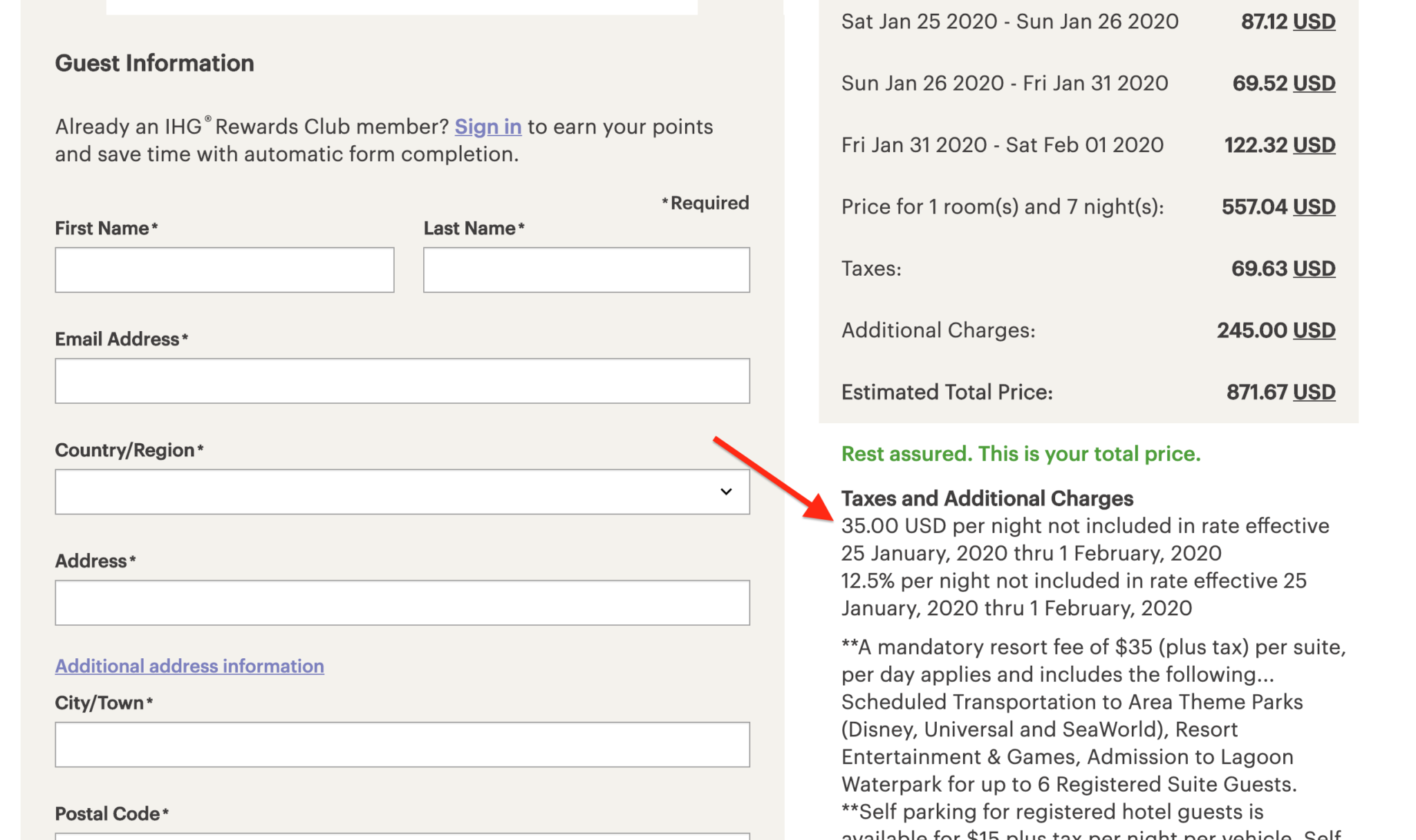Image resolution: width=1416 pixels, height=840 pixels.
Task: Click the City/Town input box
Action: [402, 745]
